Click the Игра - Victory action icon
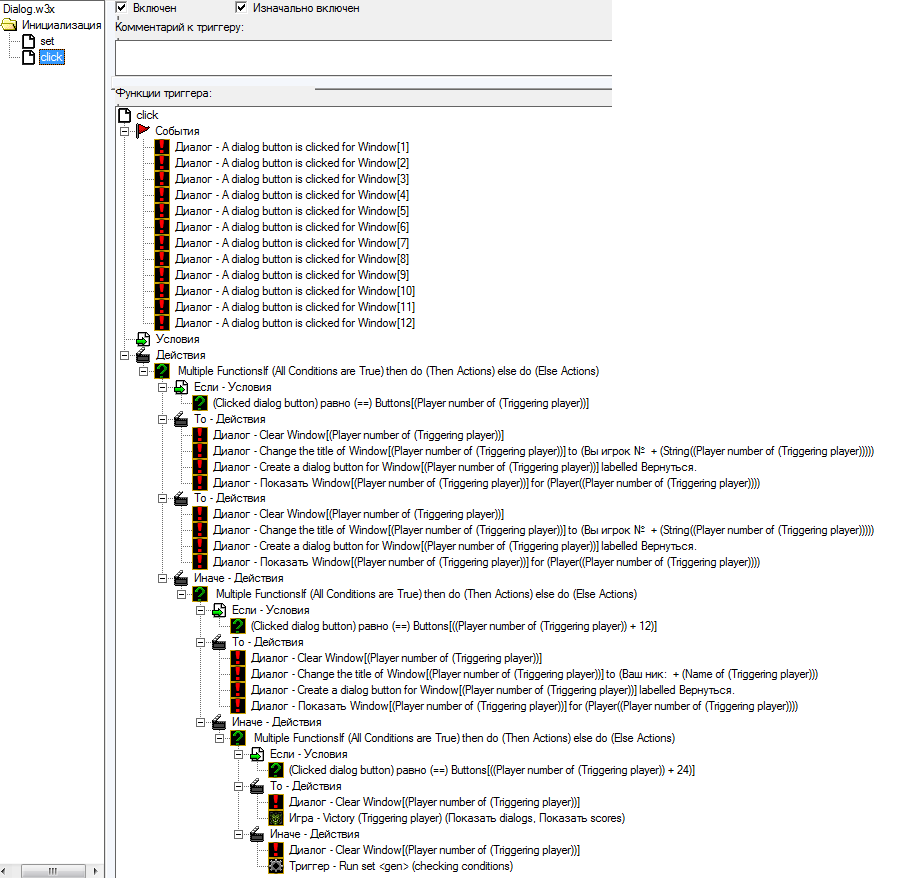Image resolution: width=908 pixels, height=896 pixels. tap(276, 818)
